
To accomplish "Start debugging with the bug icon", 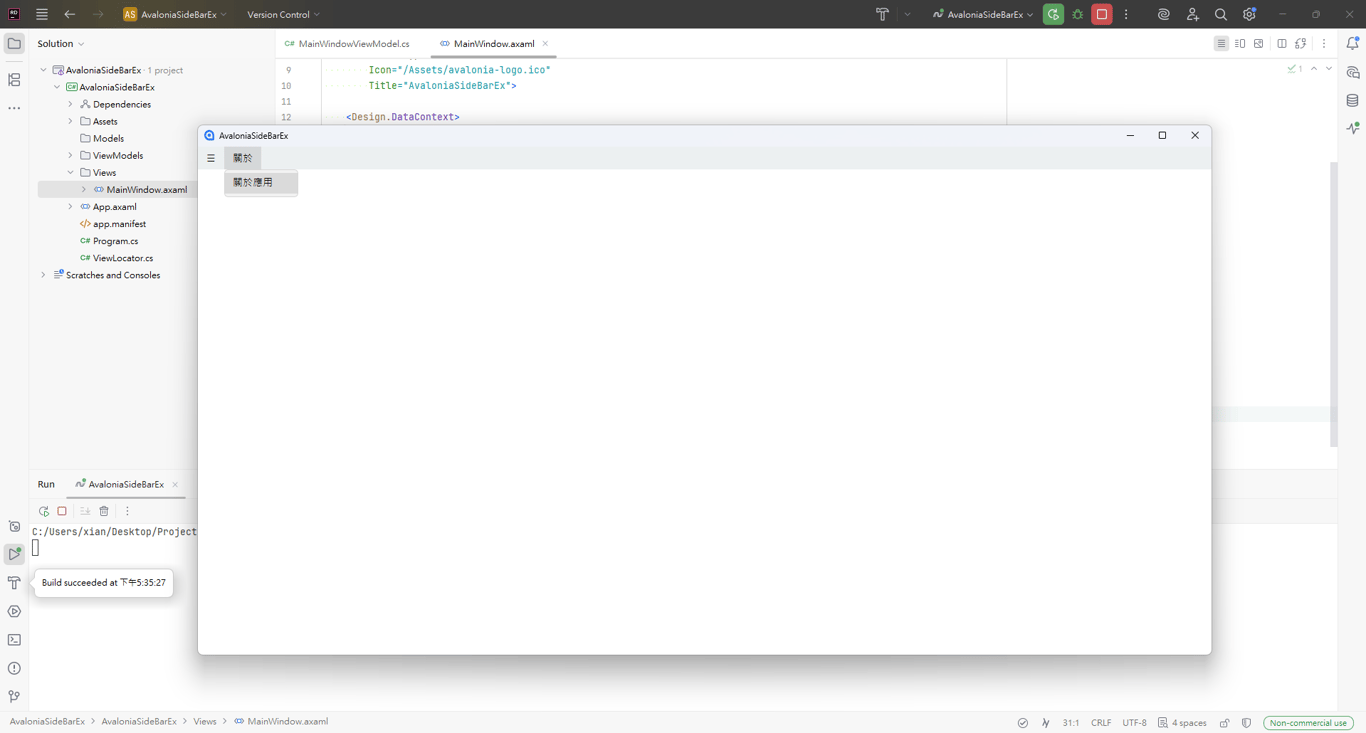I will [x=1078, y=15].
